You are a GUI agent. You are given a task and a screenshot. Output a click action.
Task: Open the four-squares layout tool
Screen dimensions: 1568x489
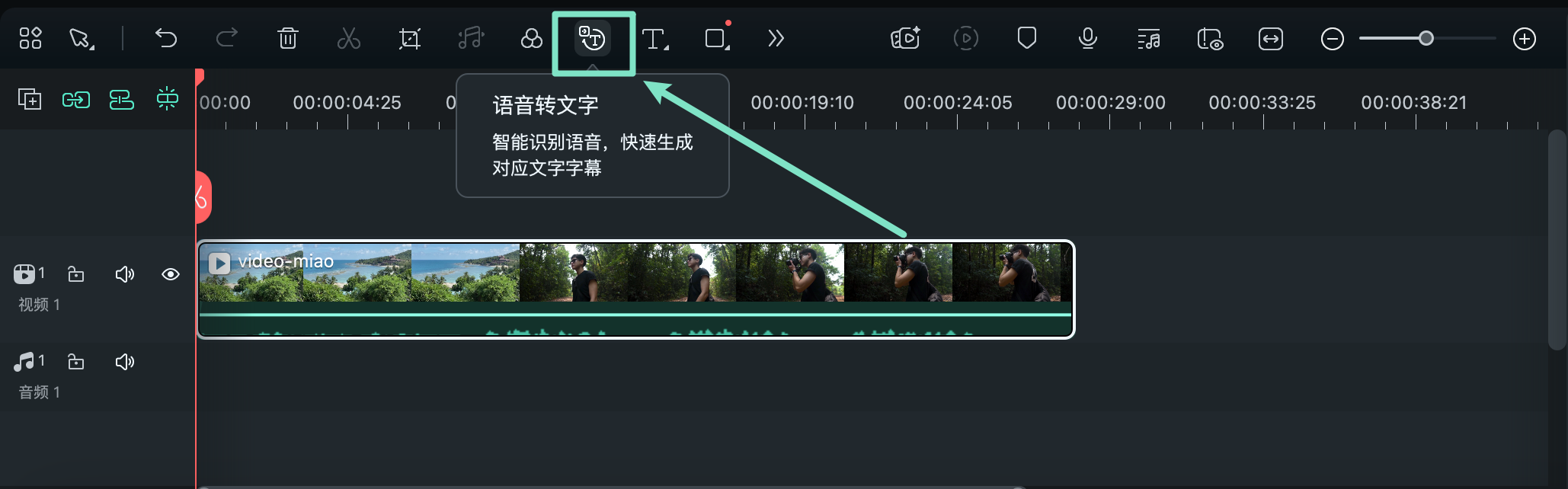pyautogui.click(x=30, y=38)
